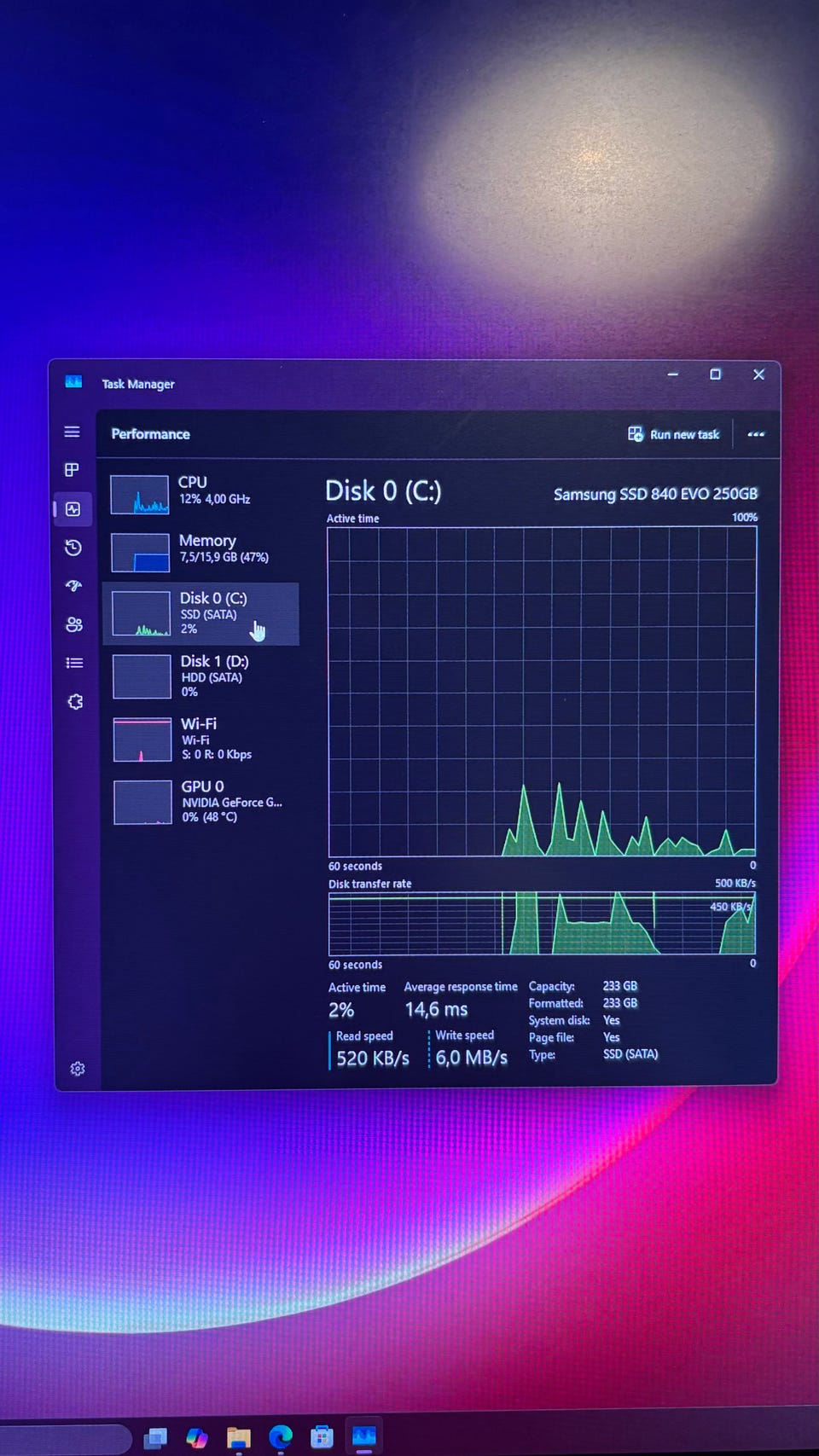The width and height of the screenshot is (819, 1456).
Task: Open Microsoft Store from the taskbar
Action: tap(322, 1437)
